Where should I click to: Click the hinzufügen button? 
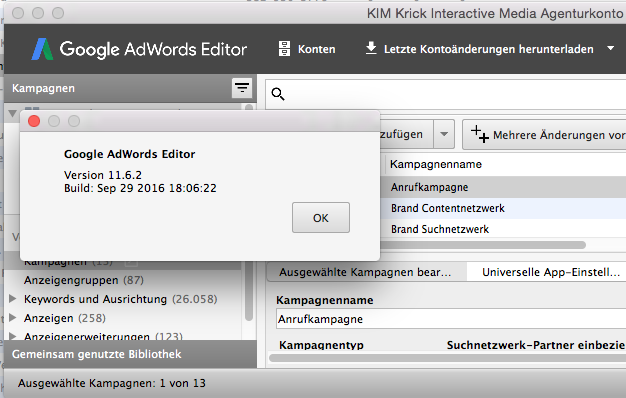pos(406,134)
